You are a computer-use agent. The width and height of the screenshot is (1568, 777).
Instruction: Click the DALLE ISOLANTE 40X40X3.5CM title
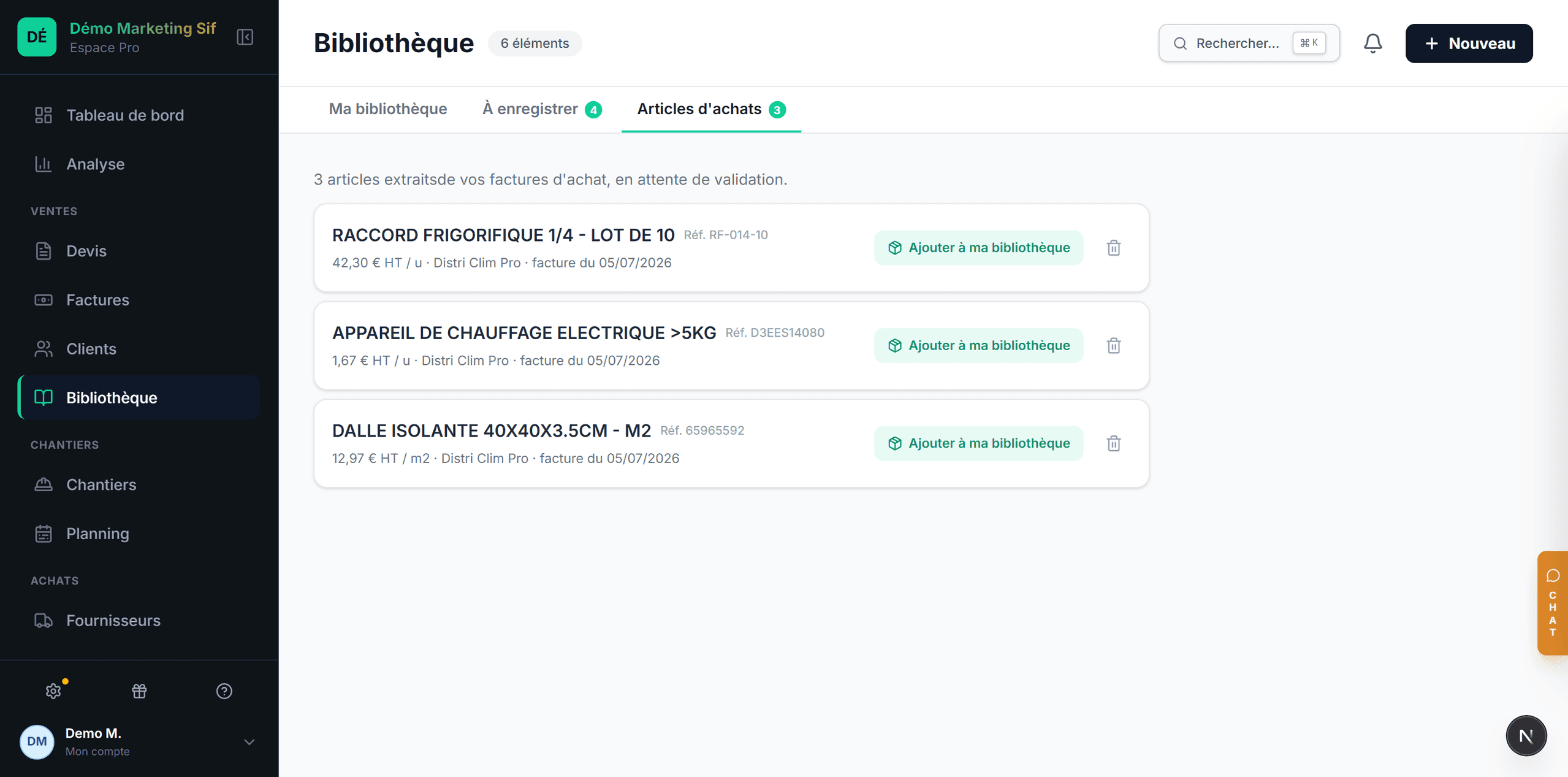click(492, 431)
